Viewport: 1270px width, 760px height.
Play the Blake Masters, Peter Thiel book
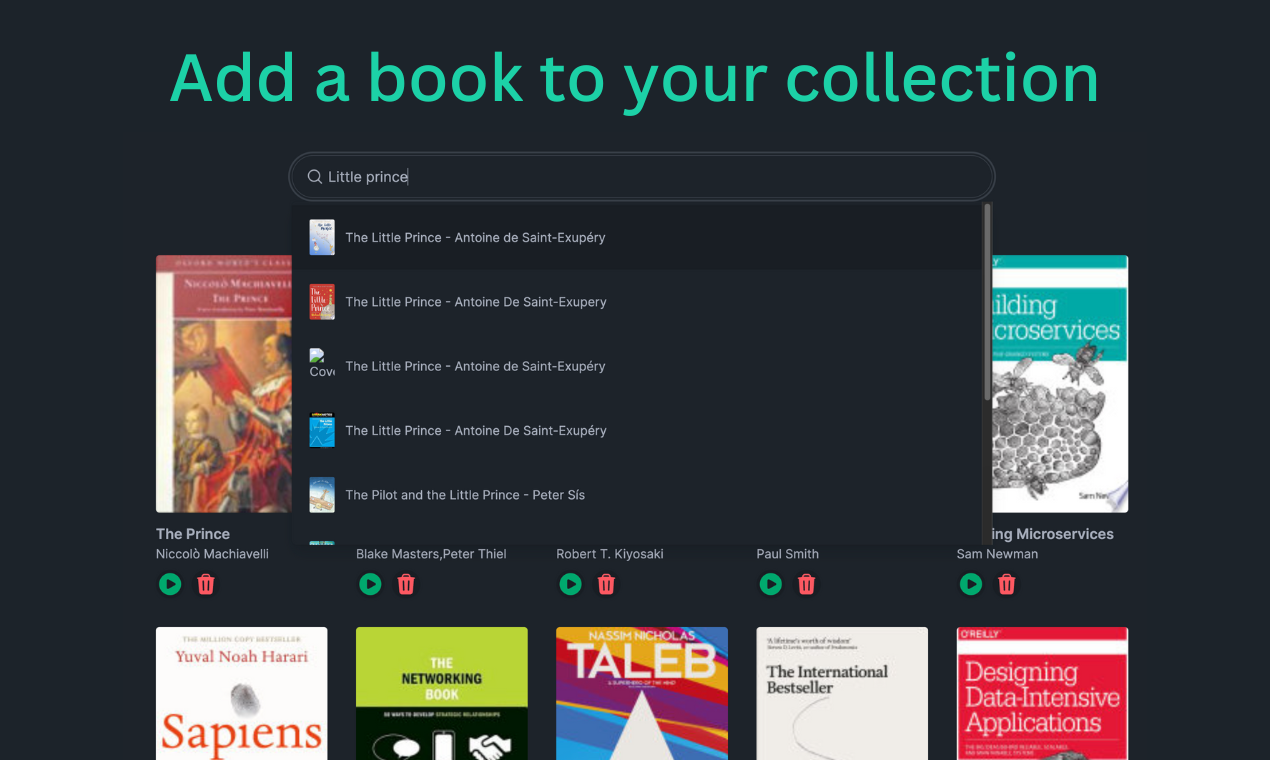click(x=370, y=584)
